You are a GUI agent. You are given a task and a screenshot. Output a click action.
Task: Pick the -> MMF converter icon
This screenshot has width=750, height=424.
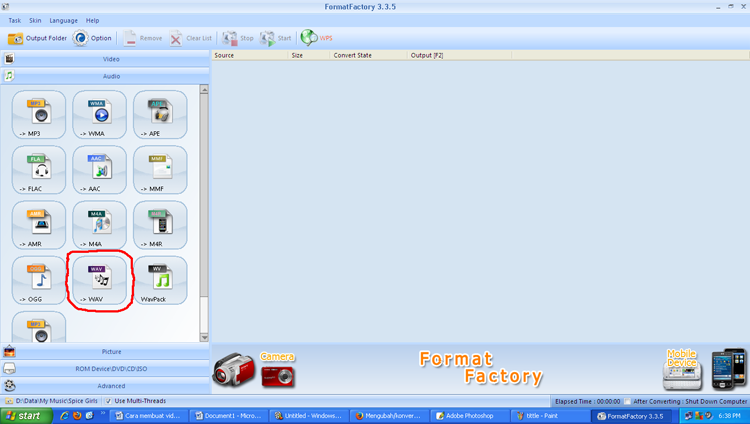[160, 170]
